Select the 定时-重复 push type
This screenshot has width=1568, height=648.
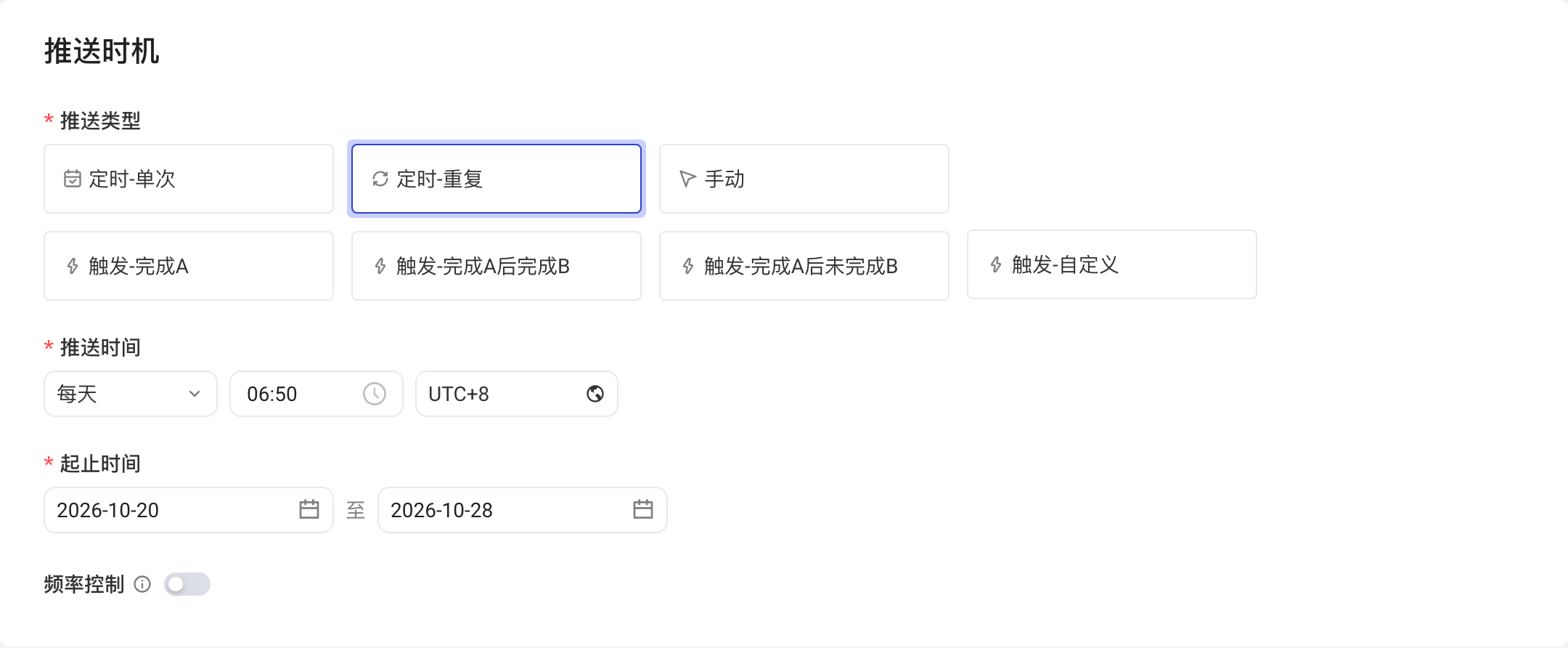[x=497, y=179]
